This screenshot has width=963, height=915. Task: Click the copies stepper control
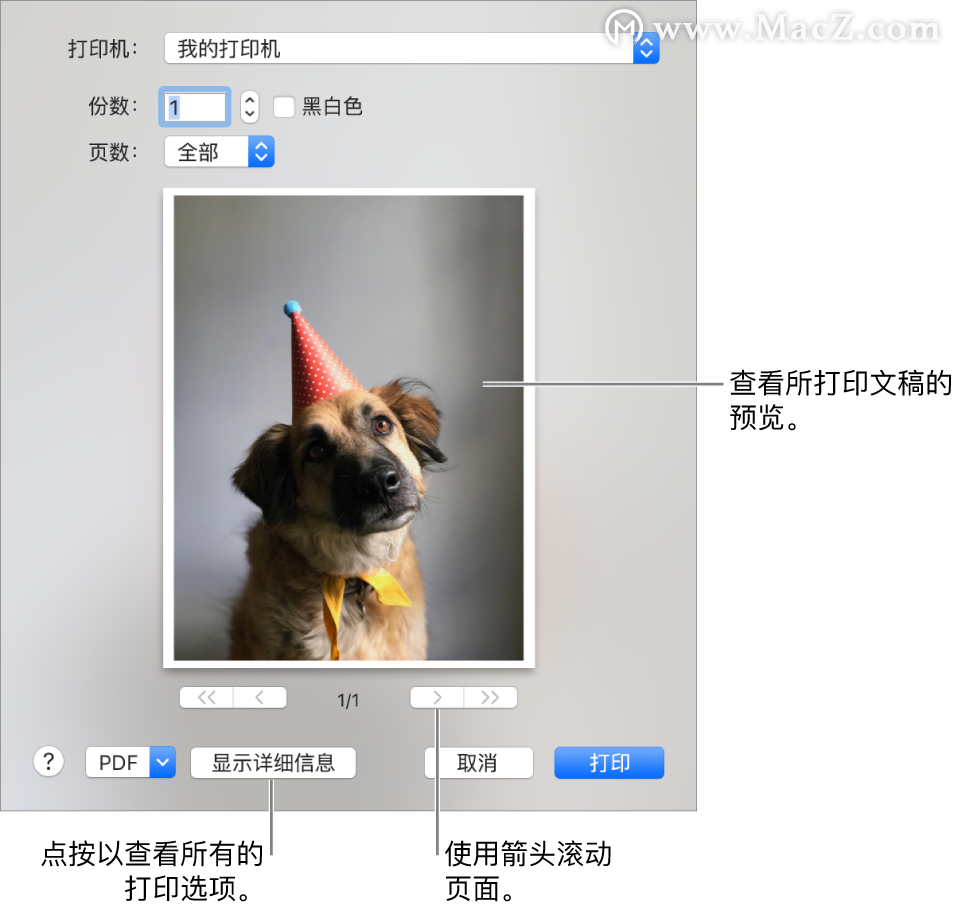[x=249, y=107]
